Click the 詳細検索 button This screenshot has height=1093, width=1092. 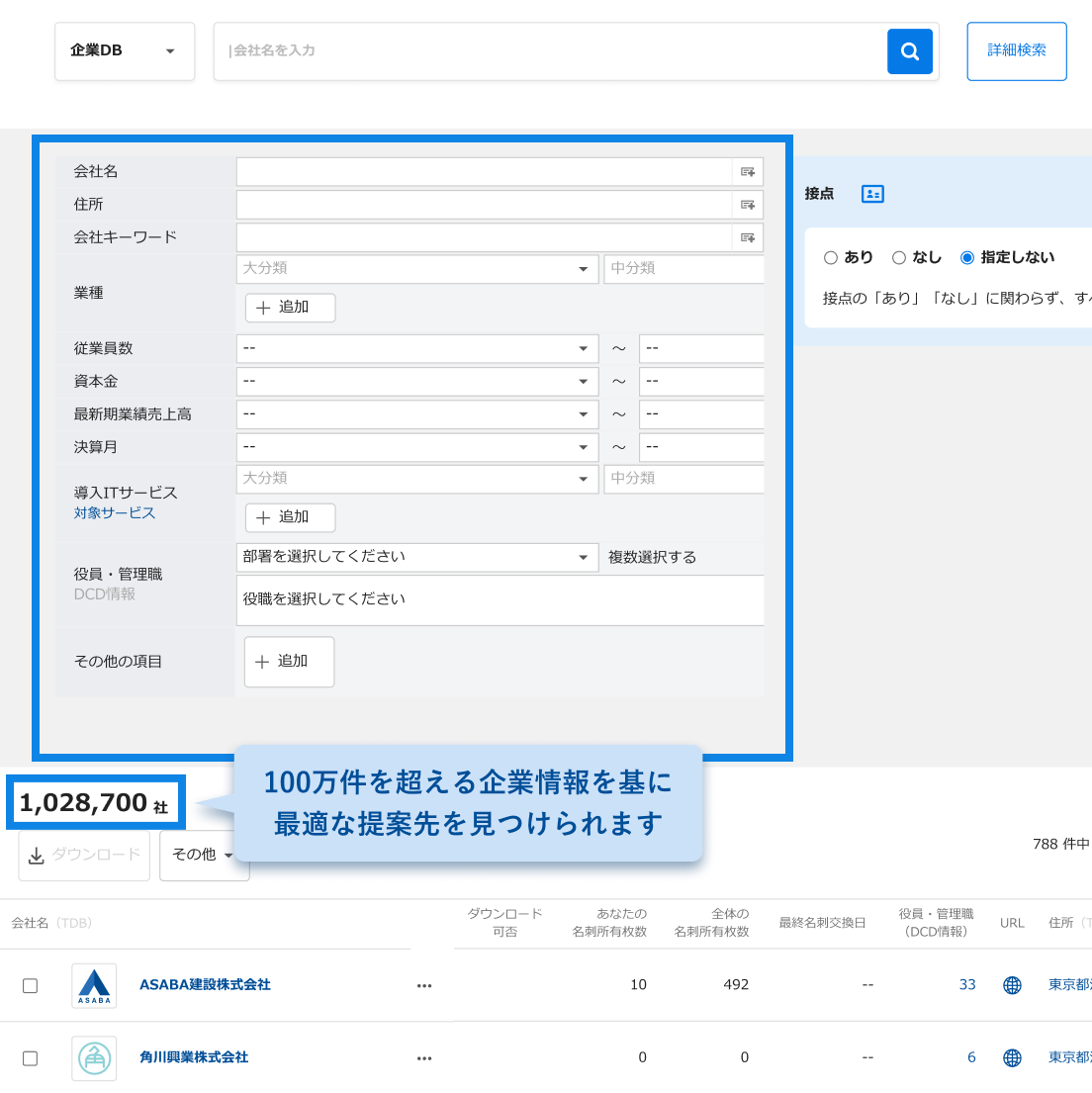[x=1016, y=51]
